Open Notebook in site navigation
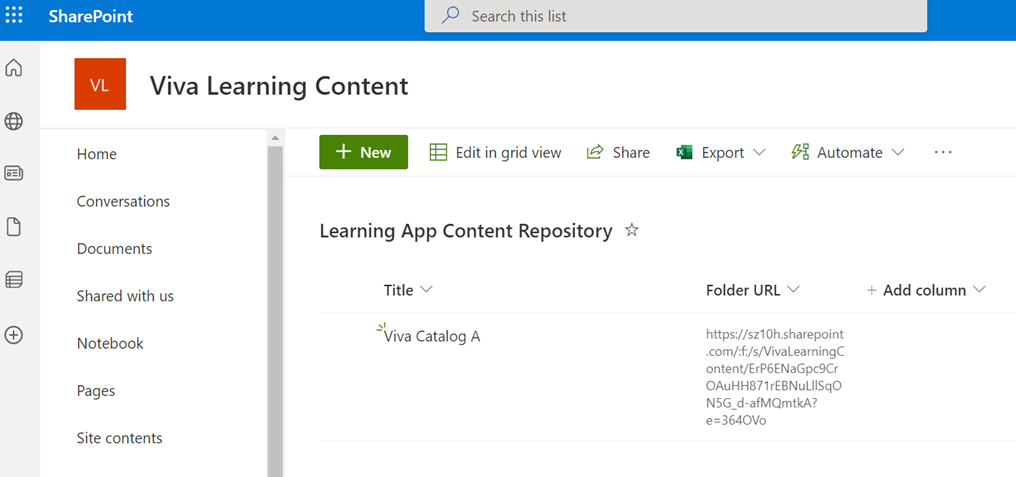 tap(110, 343)
